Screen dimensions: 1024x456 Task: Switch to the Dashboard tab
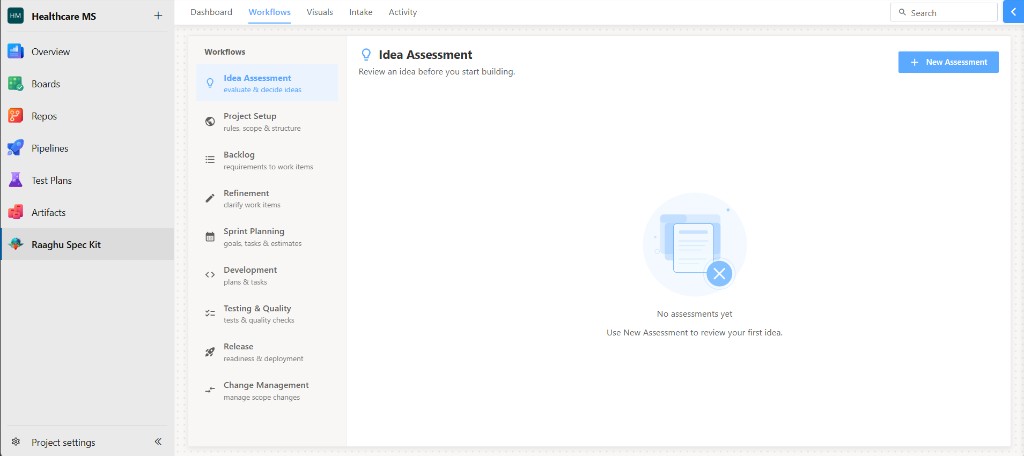[x=211, y=12]
